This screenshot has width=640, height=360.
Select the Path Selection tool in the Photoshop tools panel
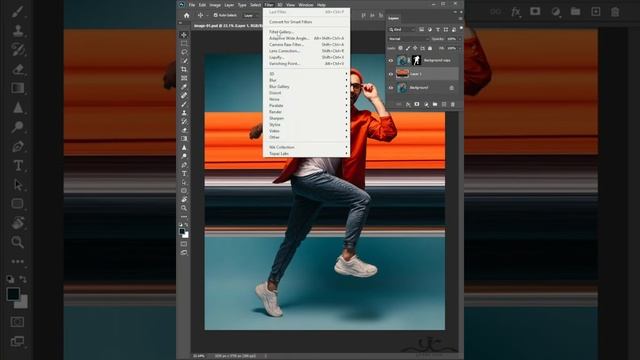(x=184, y=182)
